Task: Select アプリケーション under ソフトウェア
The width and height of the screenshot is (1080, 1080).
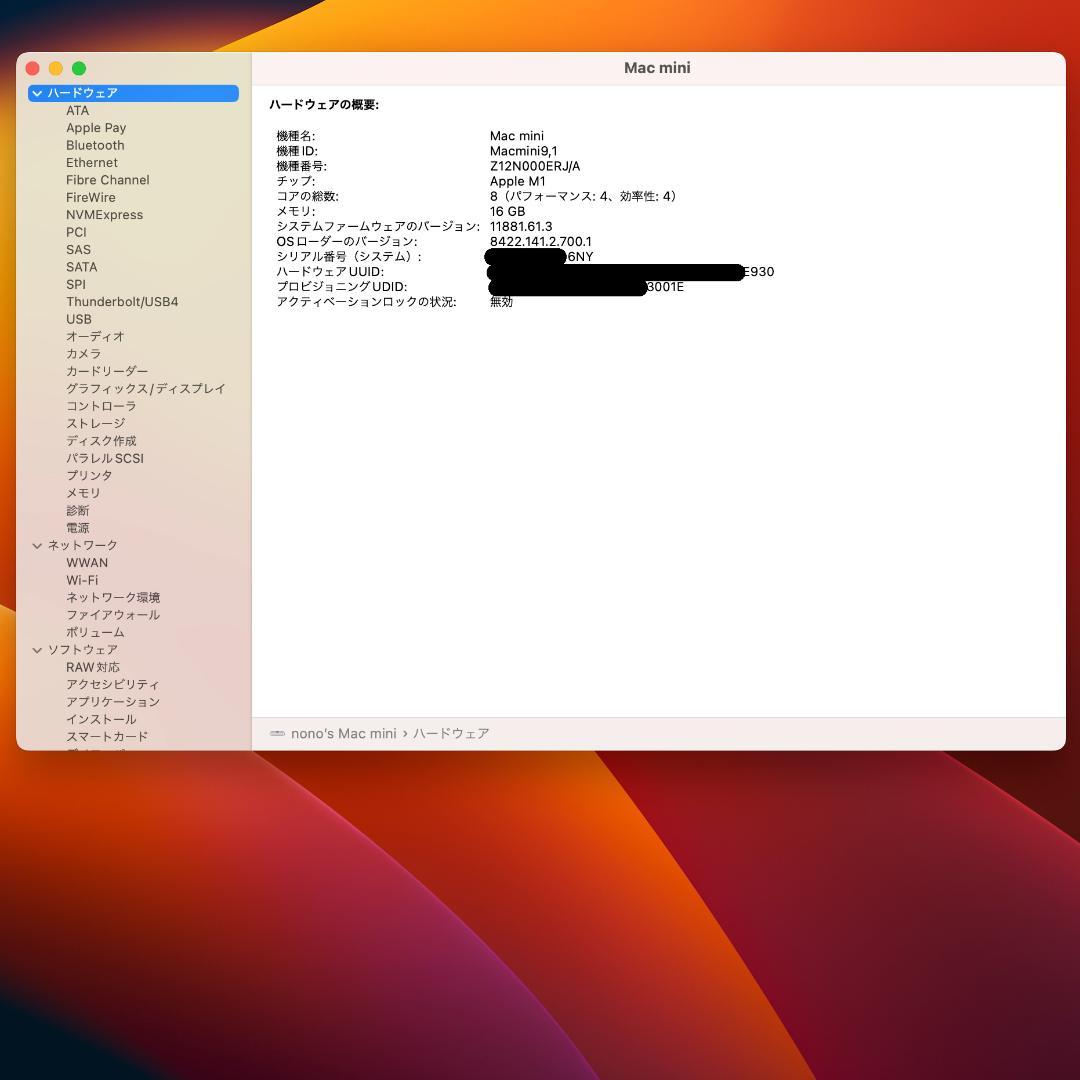Action: [x=113, y=701]
